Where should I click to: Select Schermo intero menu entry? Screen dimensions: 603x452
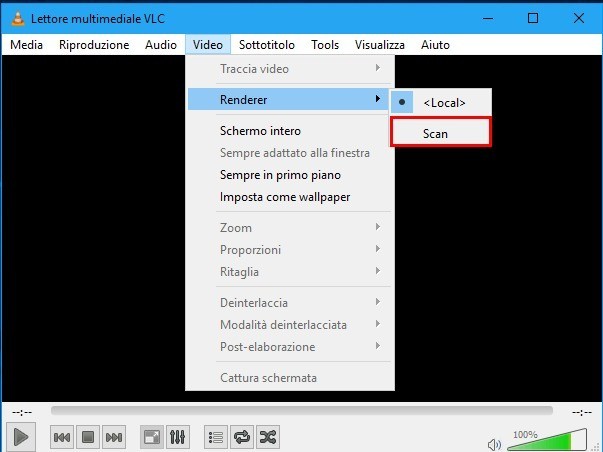tap(288, 131)
